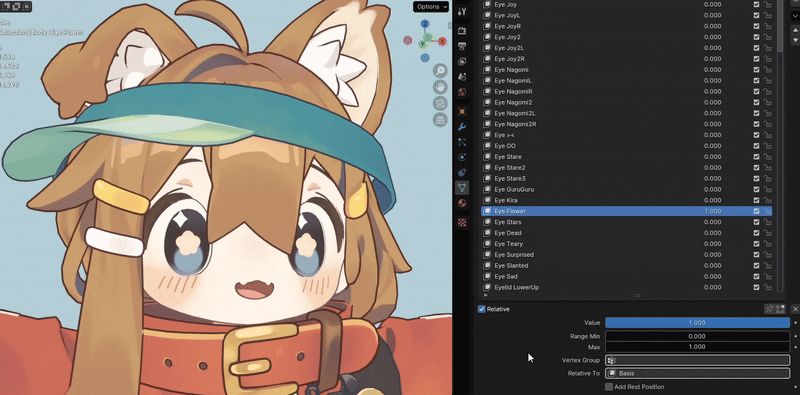This screenshot has width=800, height=395.
Task: Open the Relative To Basis selector
Action: click(697, 374)
